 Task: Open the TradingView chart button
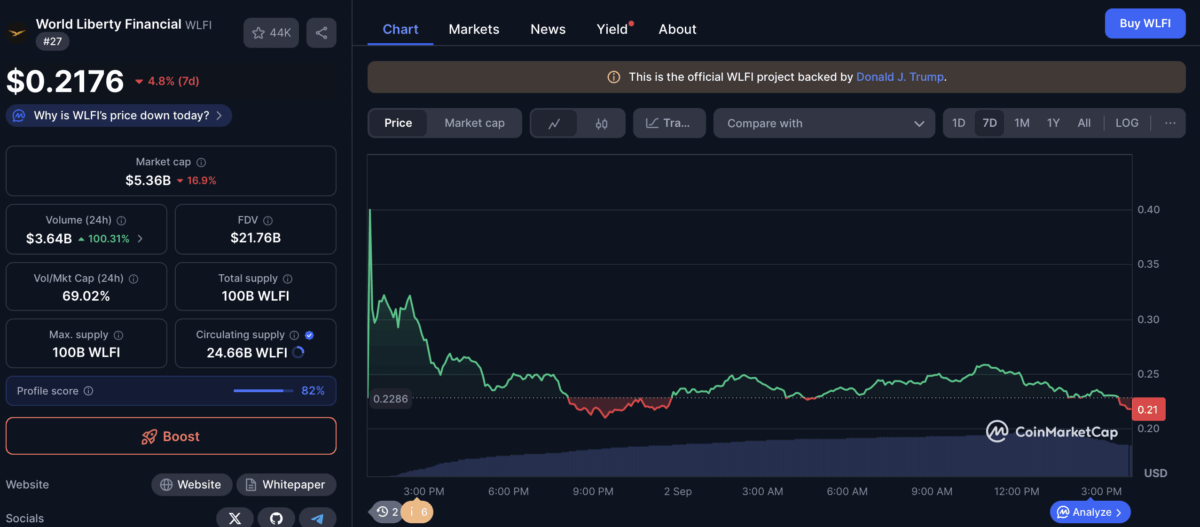tap(669, 123)
